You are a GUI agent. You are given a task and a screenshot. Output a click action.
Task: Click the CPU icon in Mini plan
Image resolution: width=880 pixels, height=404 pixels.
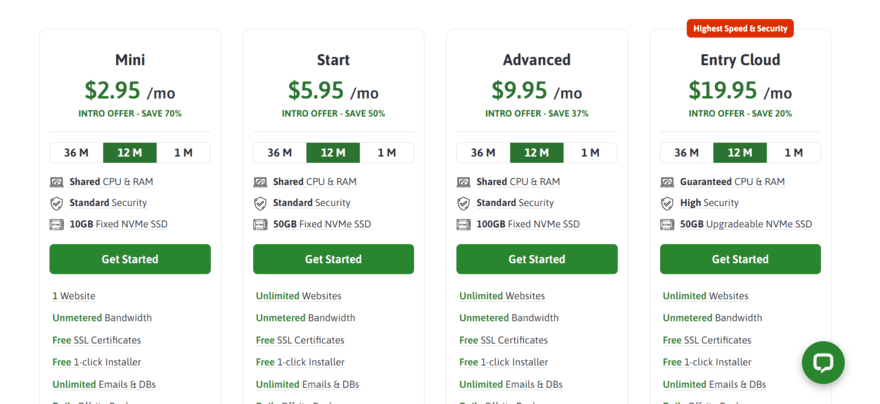point(57,182)
